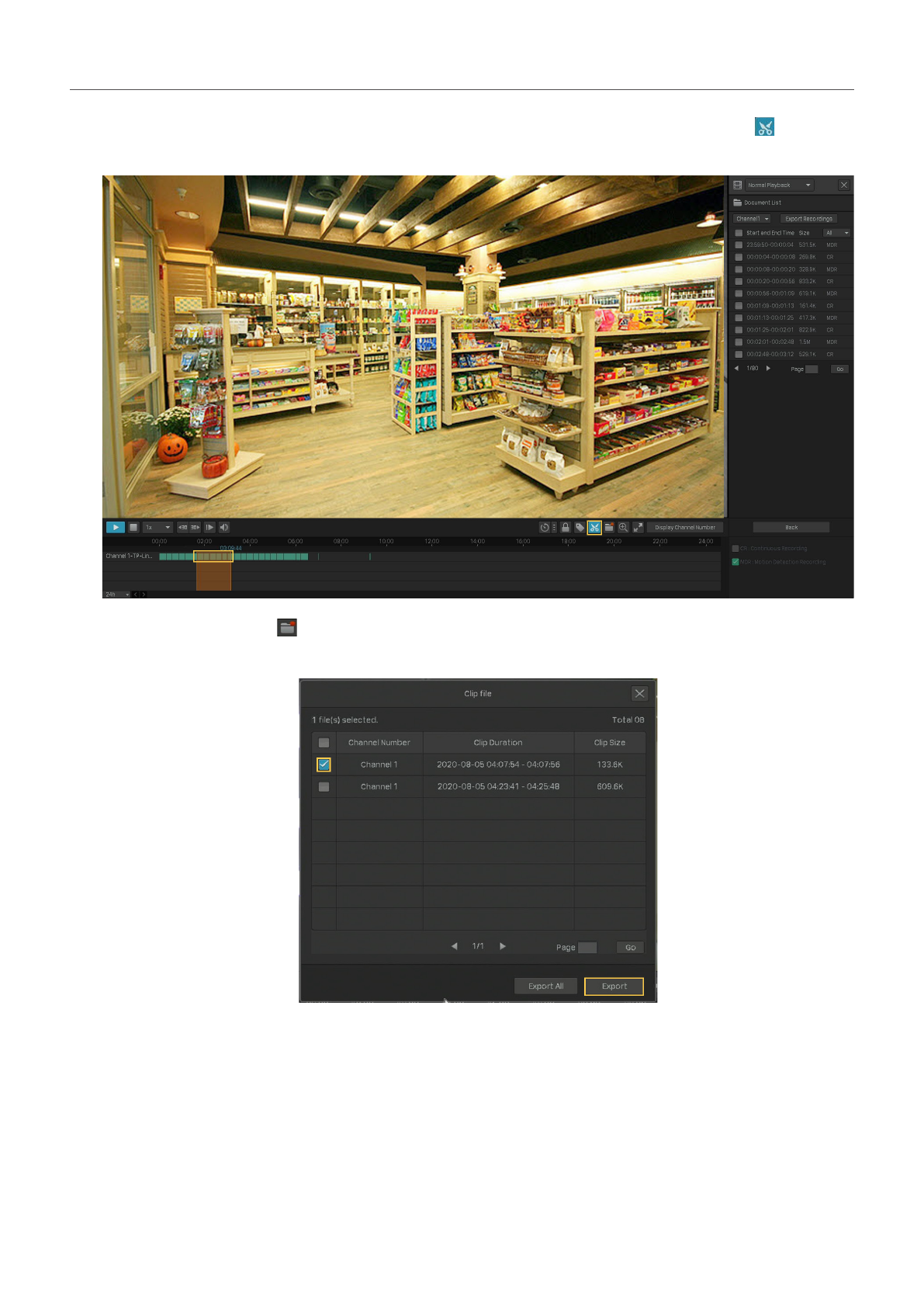Expand the Channel1 dropdown in Document List
Screen dimensions: 924x1307
coord(752,219)
